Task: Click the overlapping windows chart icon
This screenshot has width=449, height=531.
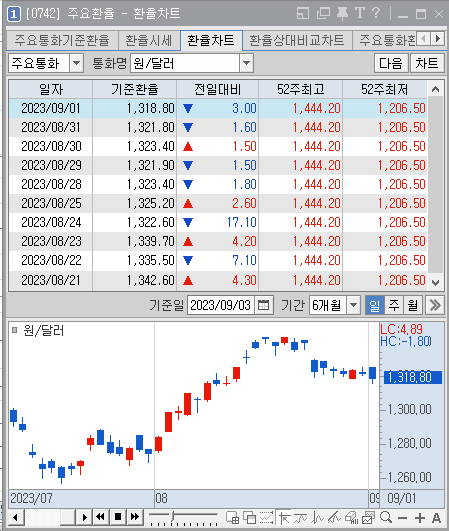Action: [x=250, y=518]
